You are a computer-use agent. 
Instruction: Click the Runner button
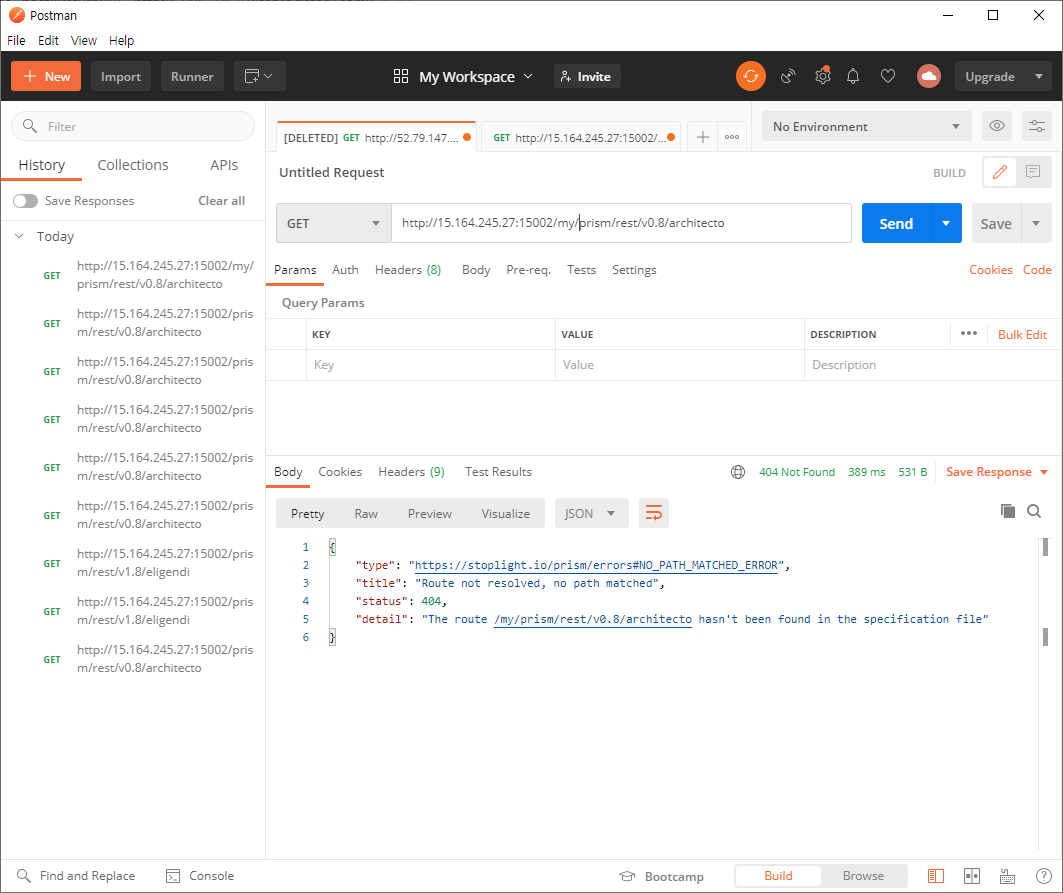[192, 76]
